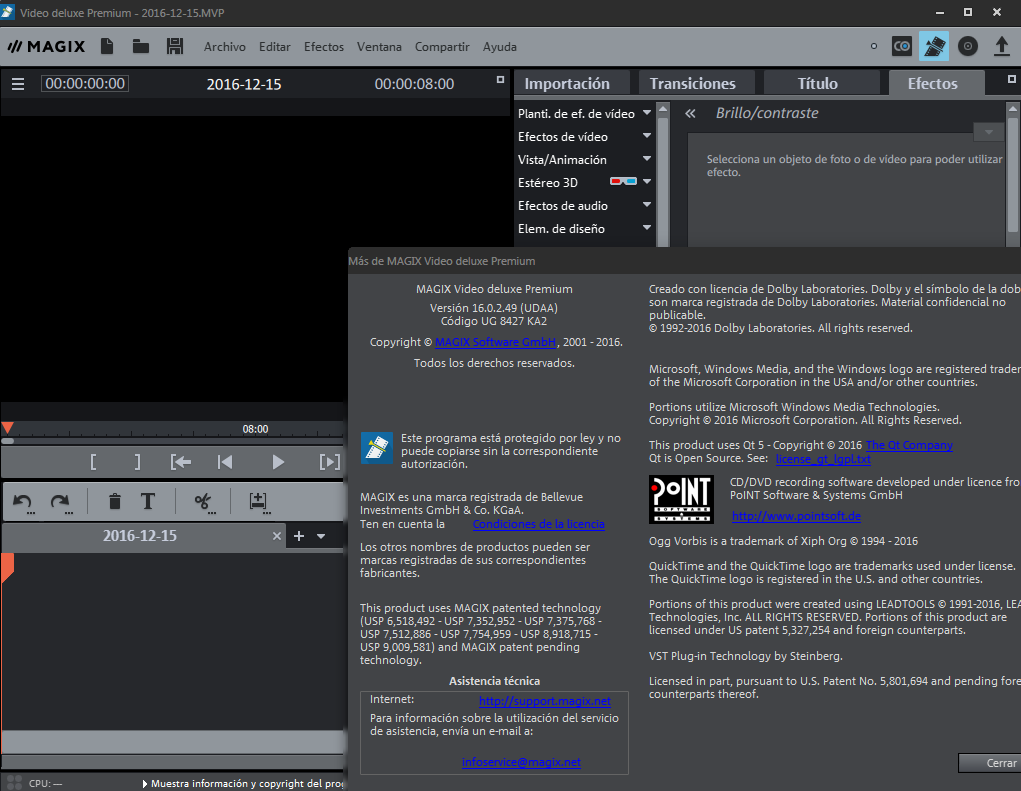This screenshot has width=1021, height=791.
Task: Select the highlighted edit mode clapperboard icon
Action: click(934, 46)
